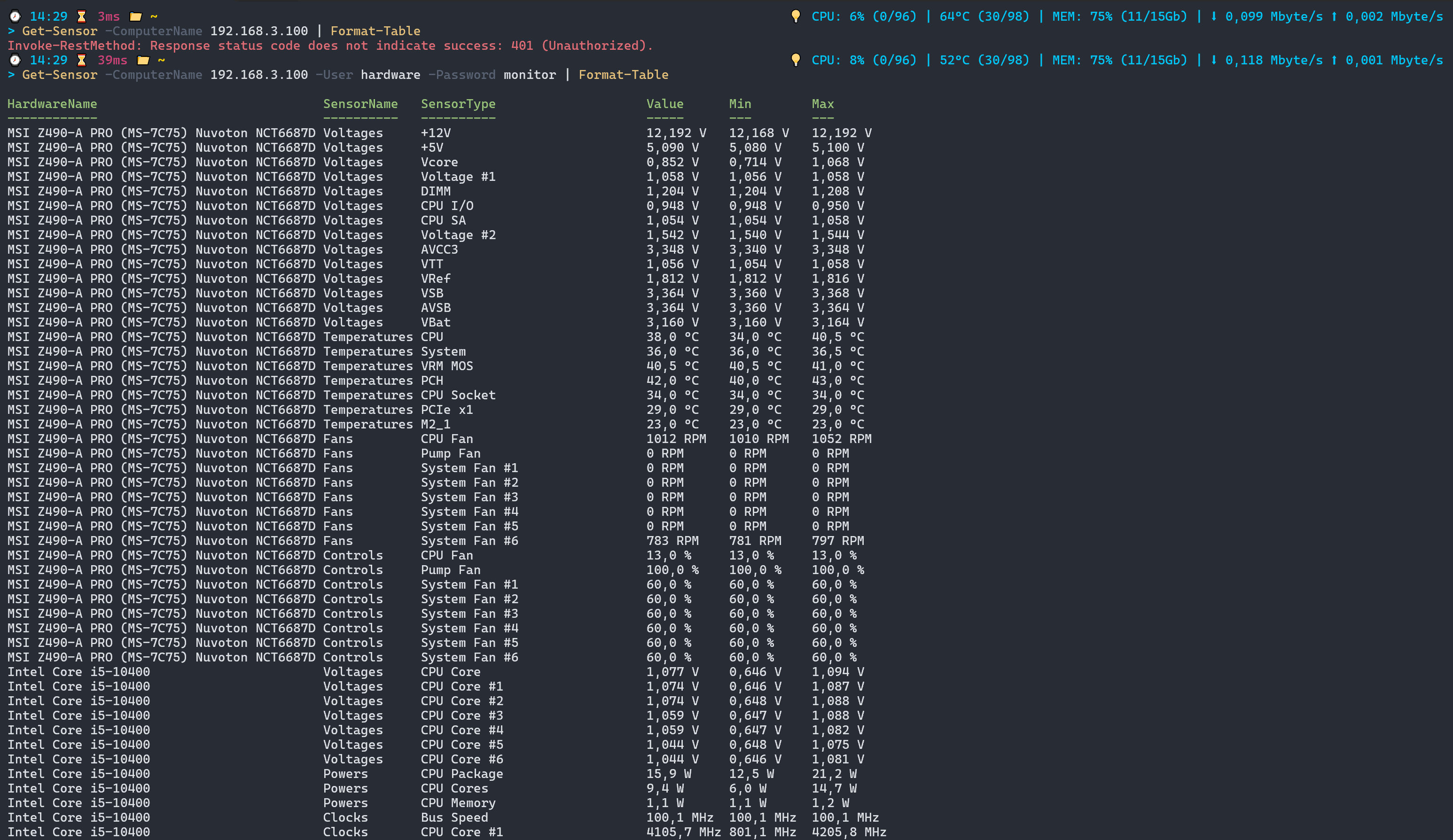Viewport: 1453px width, 840px height.
Task: Click the lightbulb icon beside CPU: 6%
Action: [x=796, y=16]
